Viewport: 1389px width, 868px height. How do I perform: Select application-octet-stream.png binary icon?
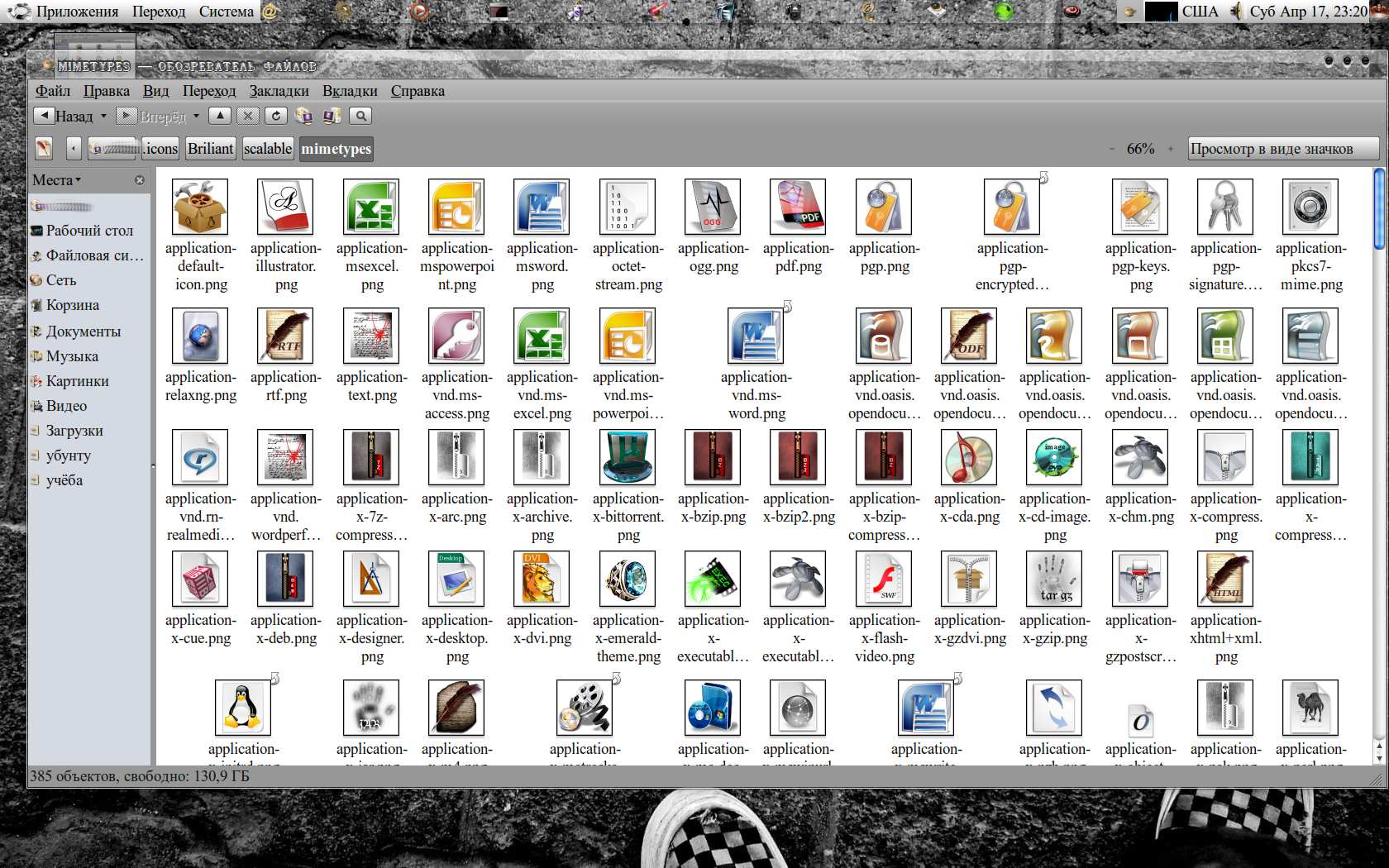tap(628, 207)
